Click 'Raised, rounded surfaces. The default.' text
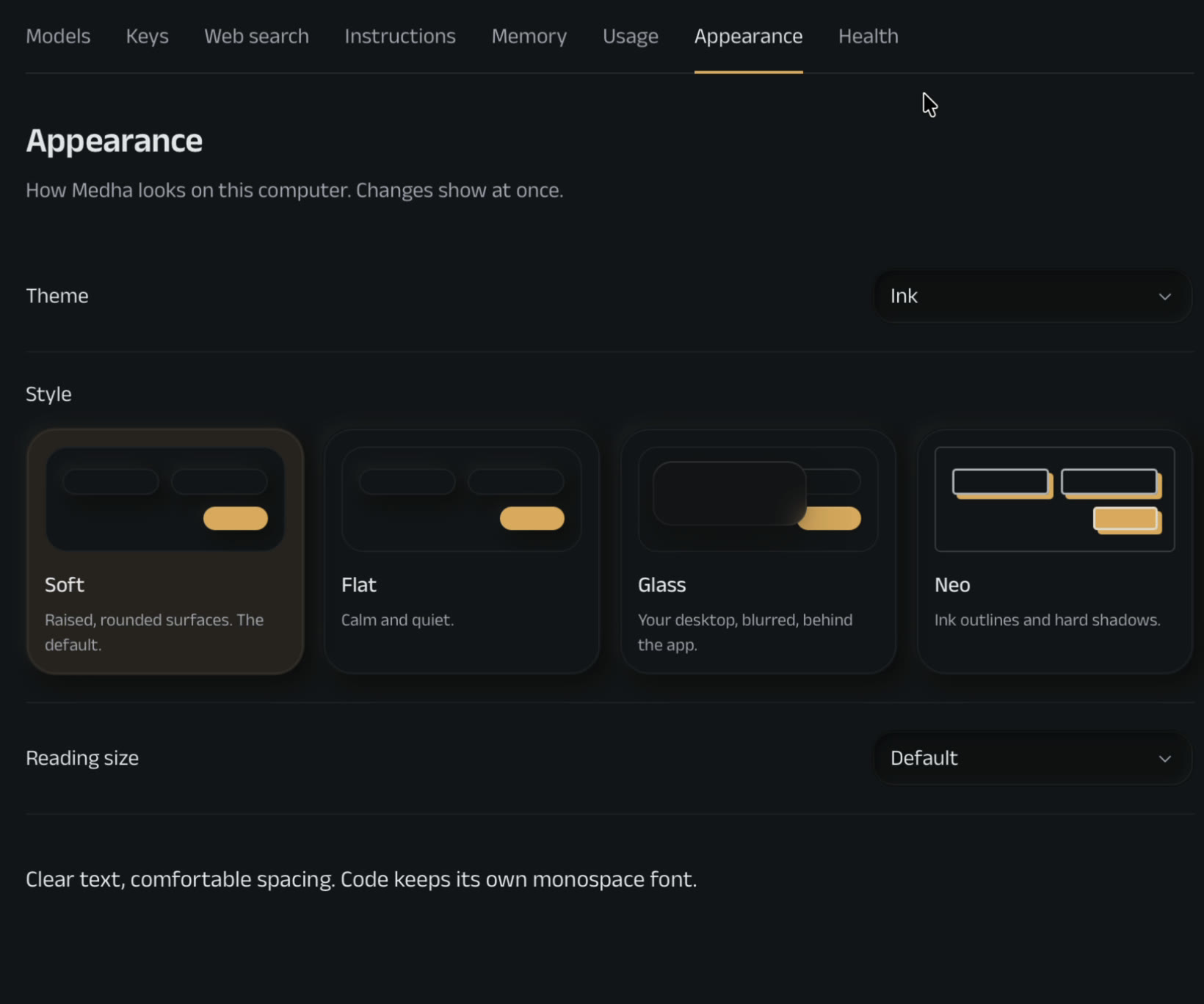The image size is (1204, 1004). [x=154, y=633]
